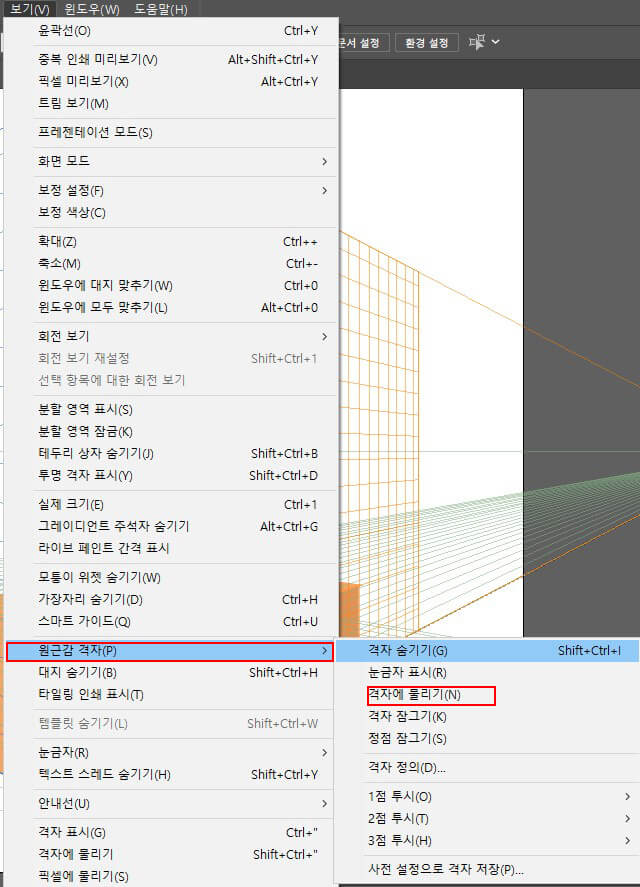Toggle 테두리 상자 숨기기(J)
Viewport: 640px width, 887px height.
tap(170, 454)
